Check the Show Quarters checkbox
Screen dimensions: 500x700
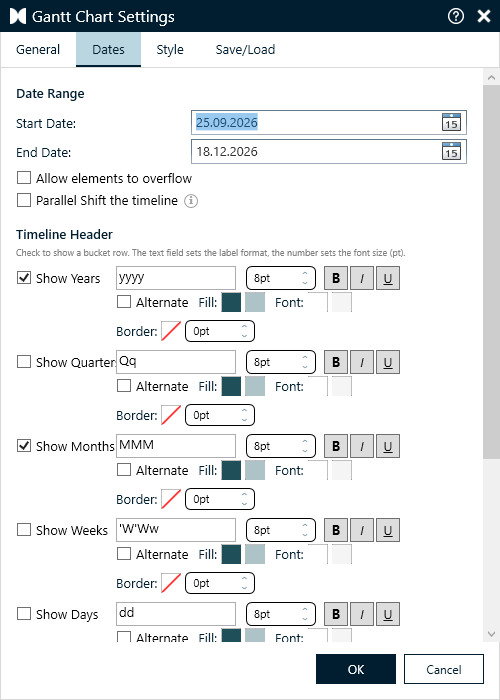tap(24, 362)
